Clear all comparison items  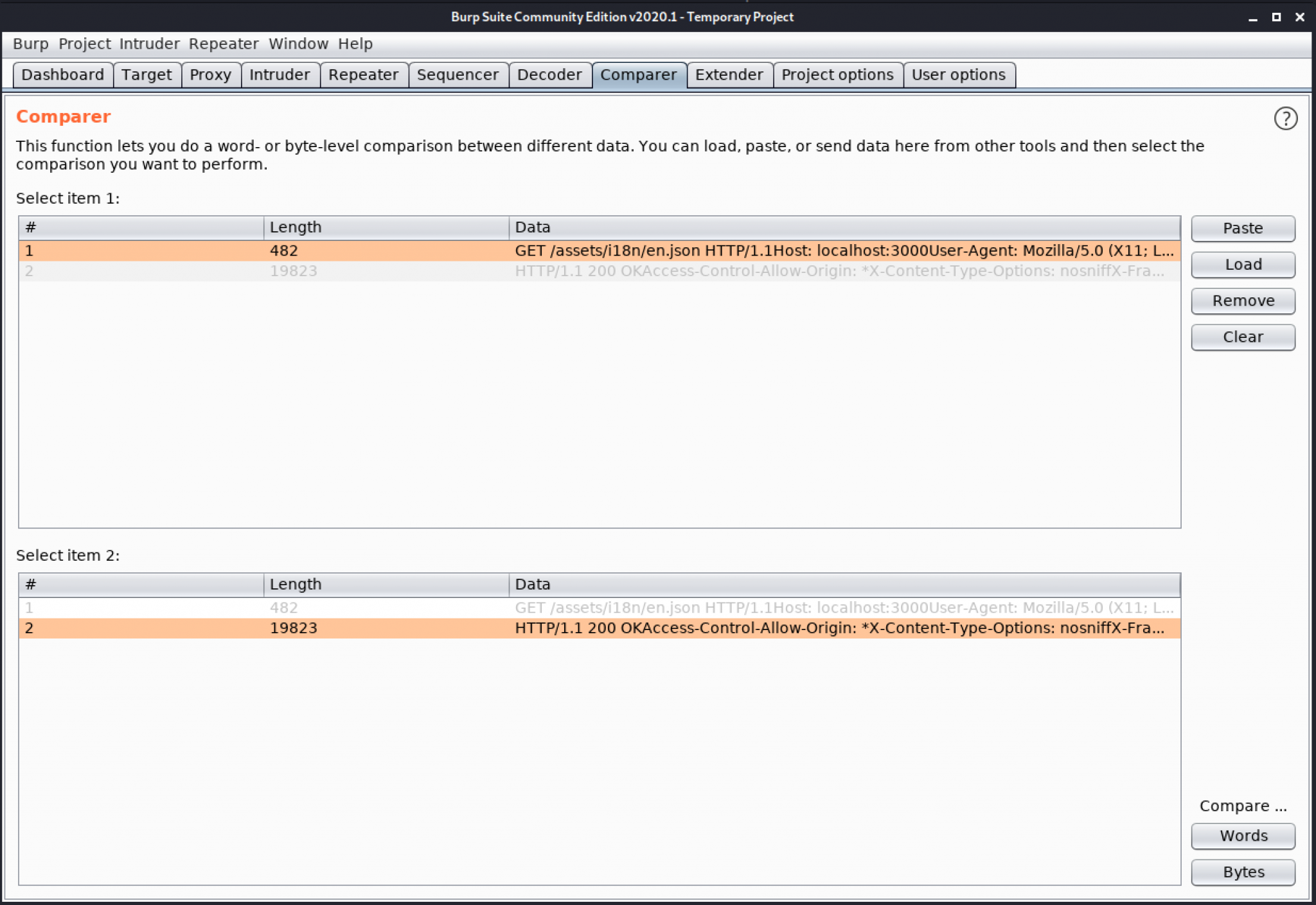point(1242,337)
